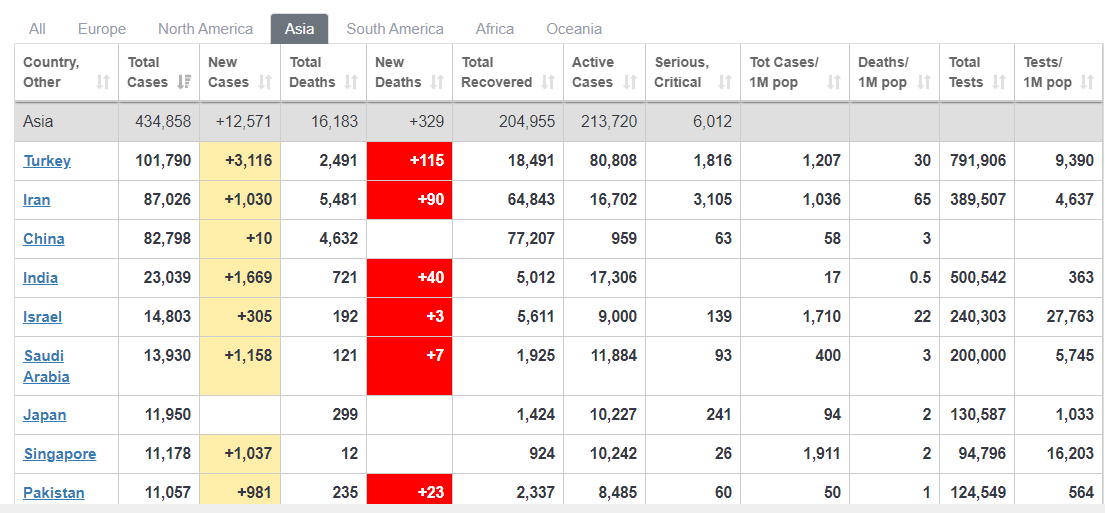Open the South America tab
The width and height of the screenshot is (1105, 513).
pos(395,29)
